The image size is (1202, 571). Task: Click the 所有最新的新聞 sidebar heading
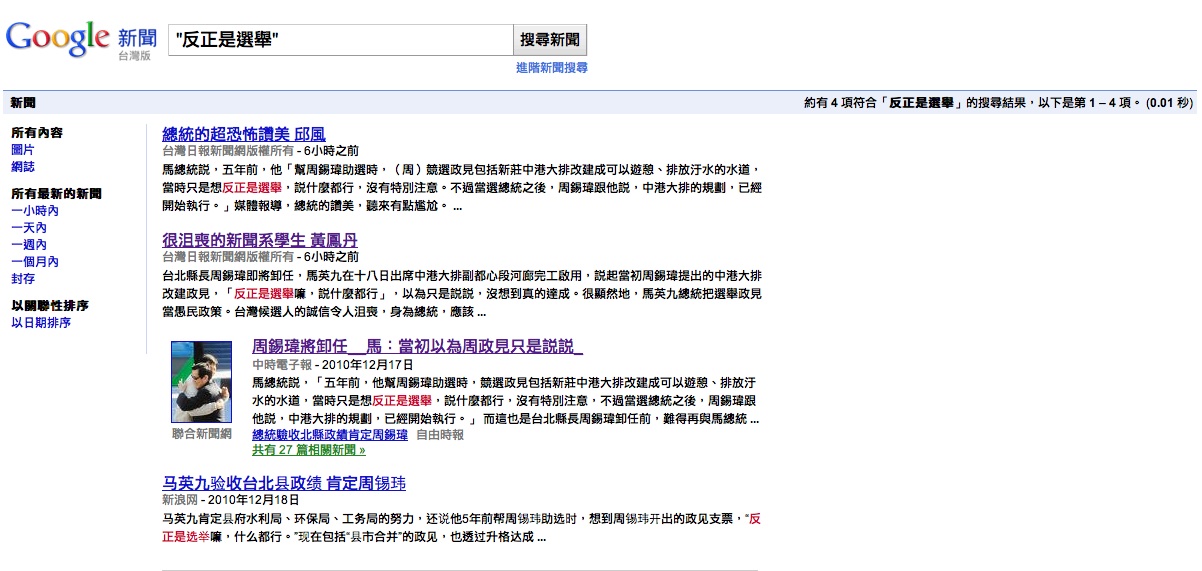tap(56, 194)
